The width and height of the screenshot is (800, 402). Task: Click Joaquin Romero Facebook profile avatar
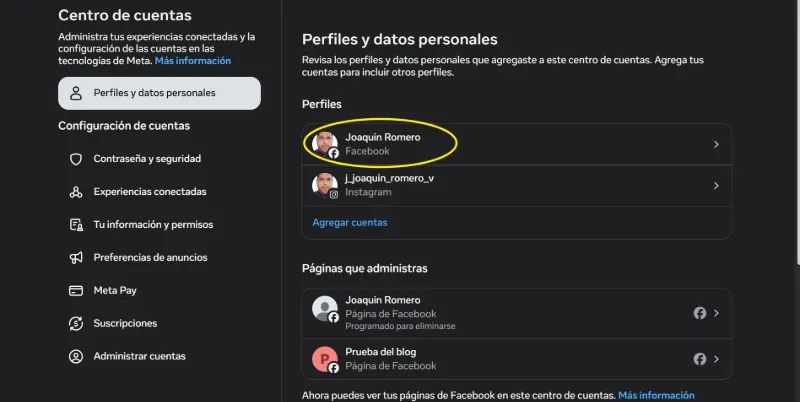pos(325,144)
